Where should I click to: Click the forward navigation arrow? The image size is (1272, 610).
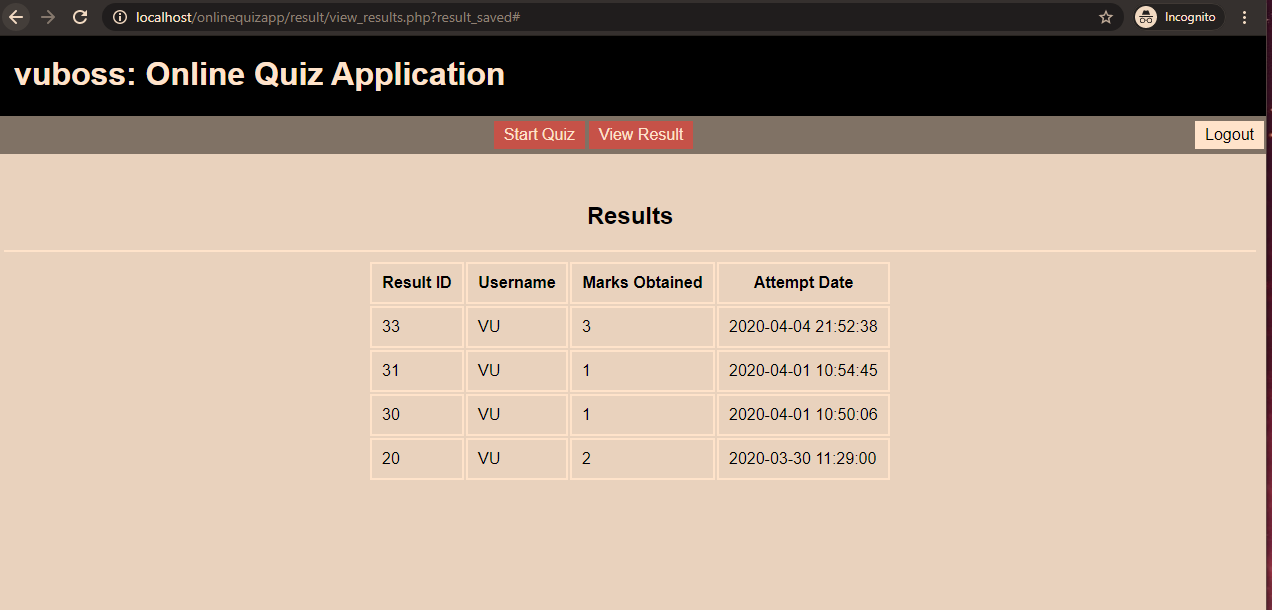point(48,16)
